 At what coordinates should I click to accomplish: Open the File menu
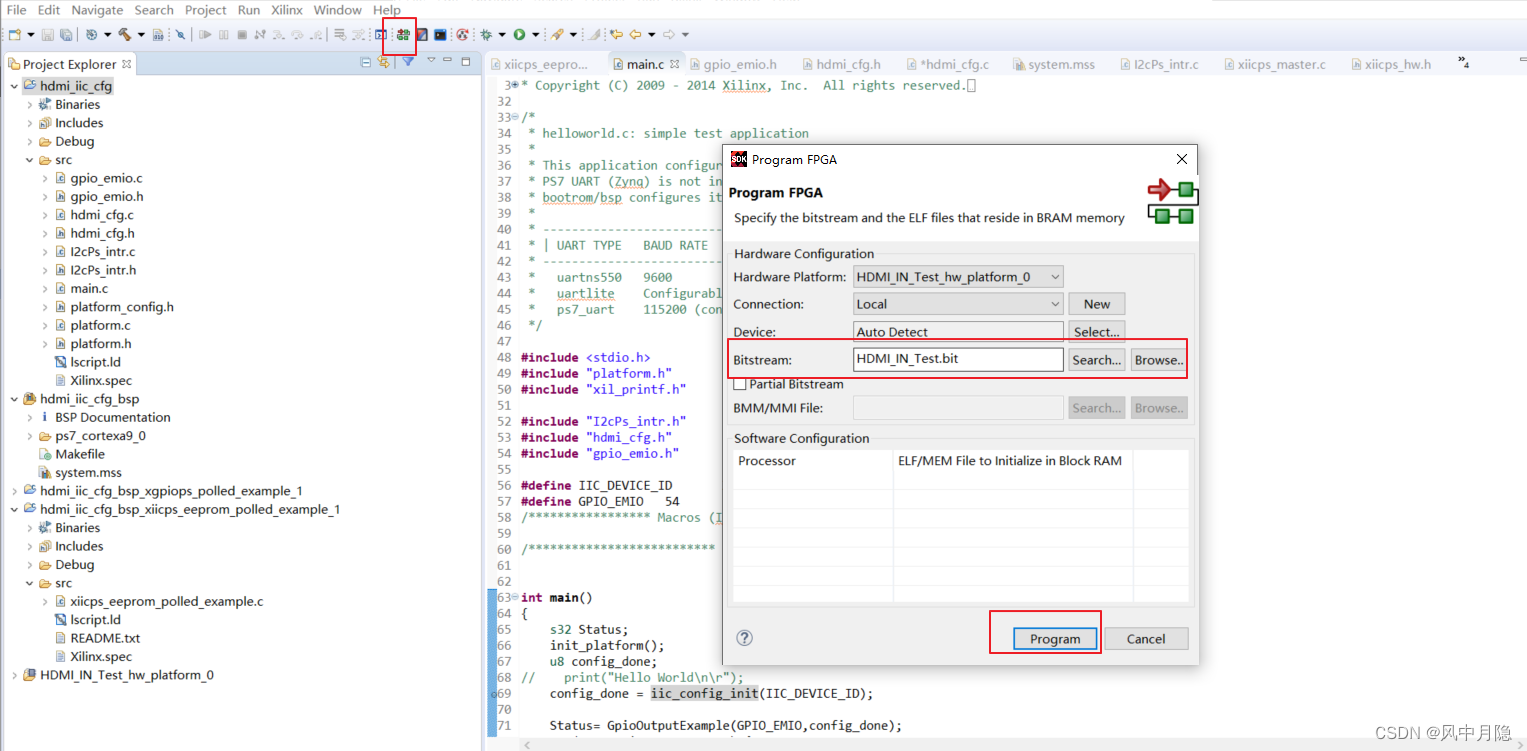pyautogui.click(x=16, y=10)
